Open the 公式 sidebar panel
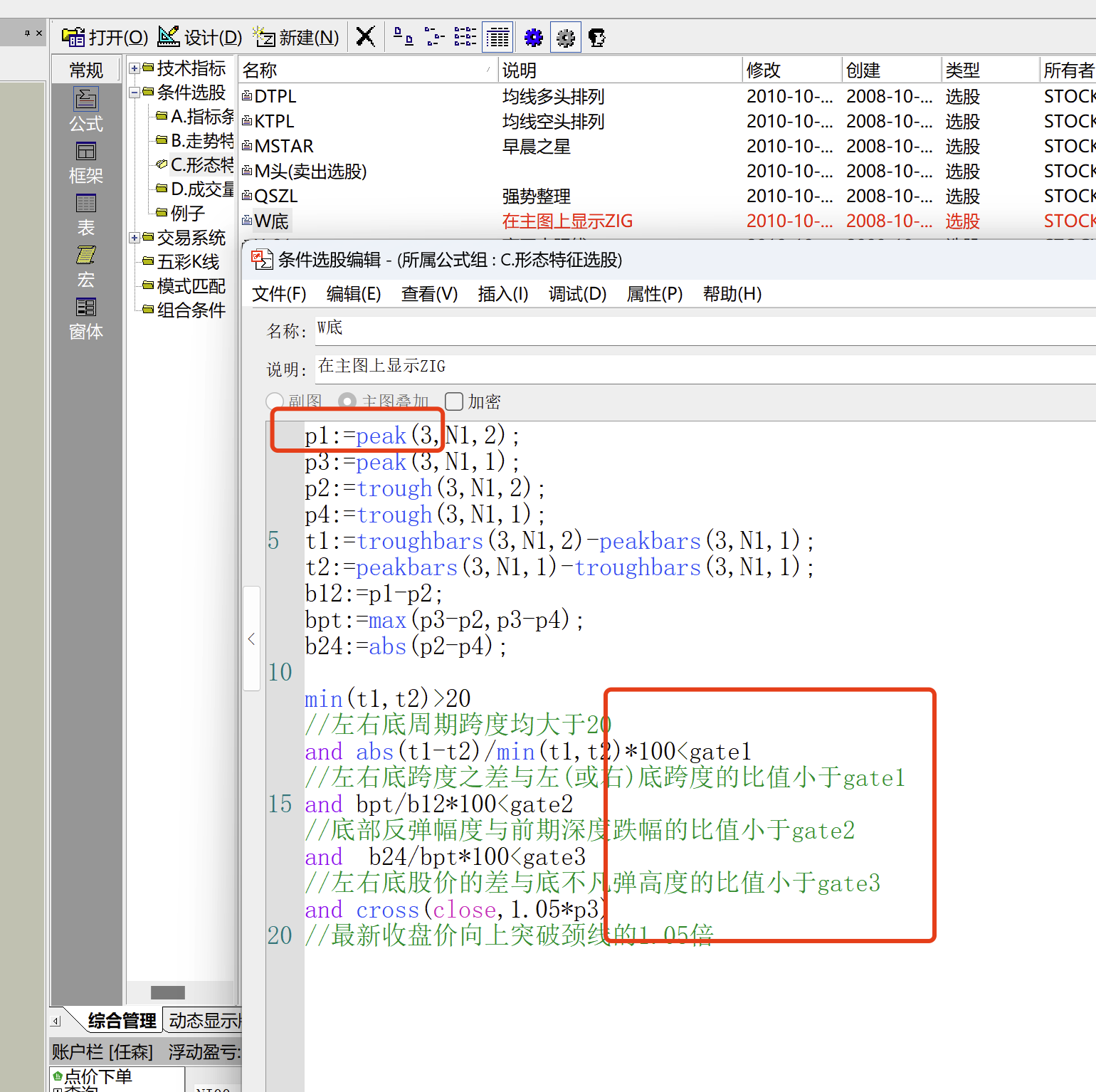 [x=86, y=109]
